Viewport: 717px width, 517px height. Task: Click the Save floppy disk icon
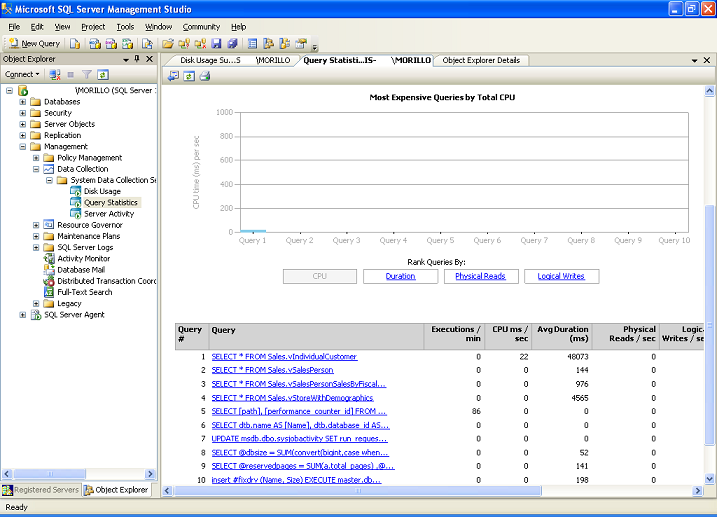coord(216,43)
